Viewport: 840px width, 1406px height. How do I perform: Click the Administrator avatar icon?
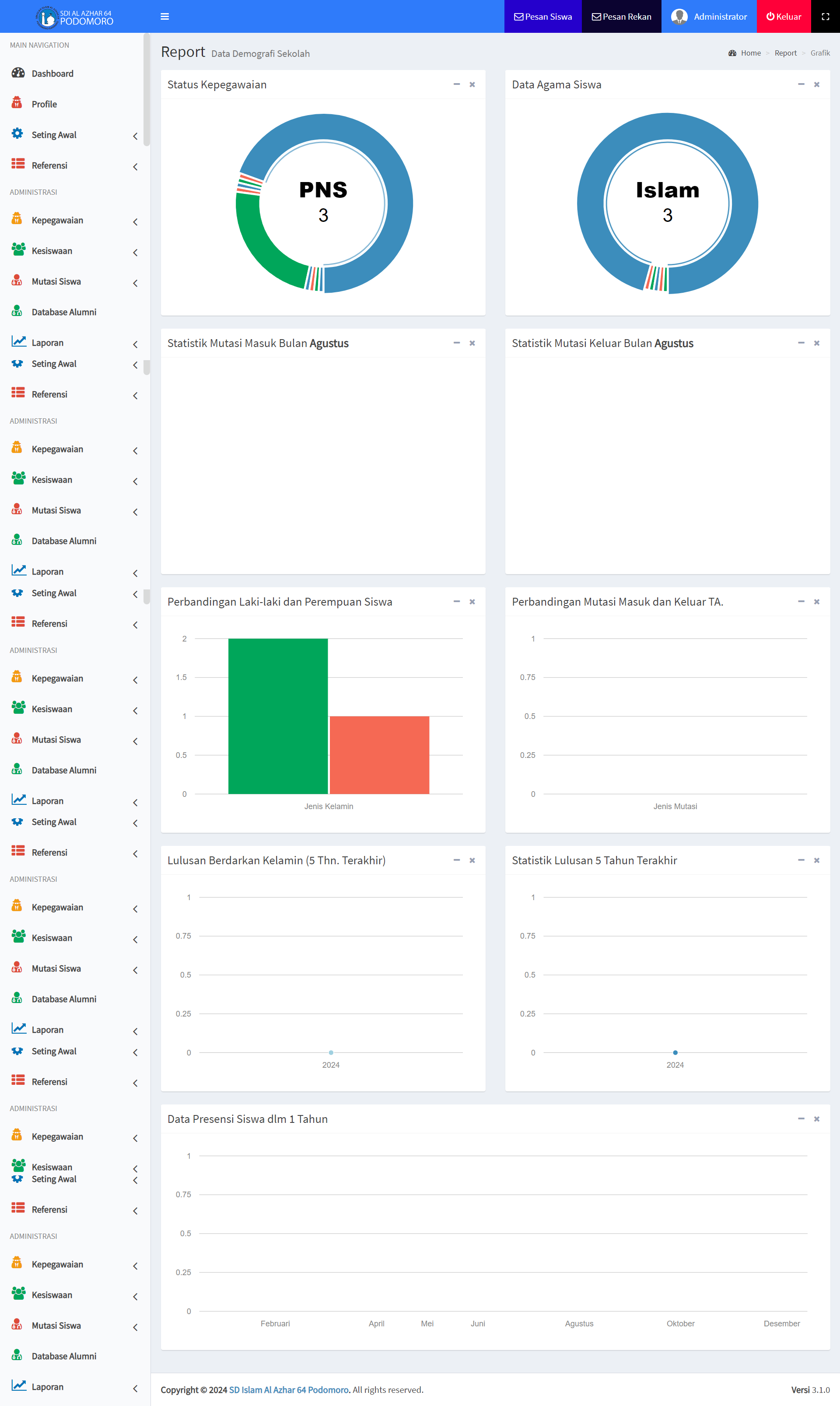(679, 17)
